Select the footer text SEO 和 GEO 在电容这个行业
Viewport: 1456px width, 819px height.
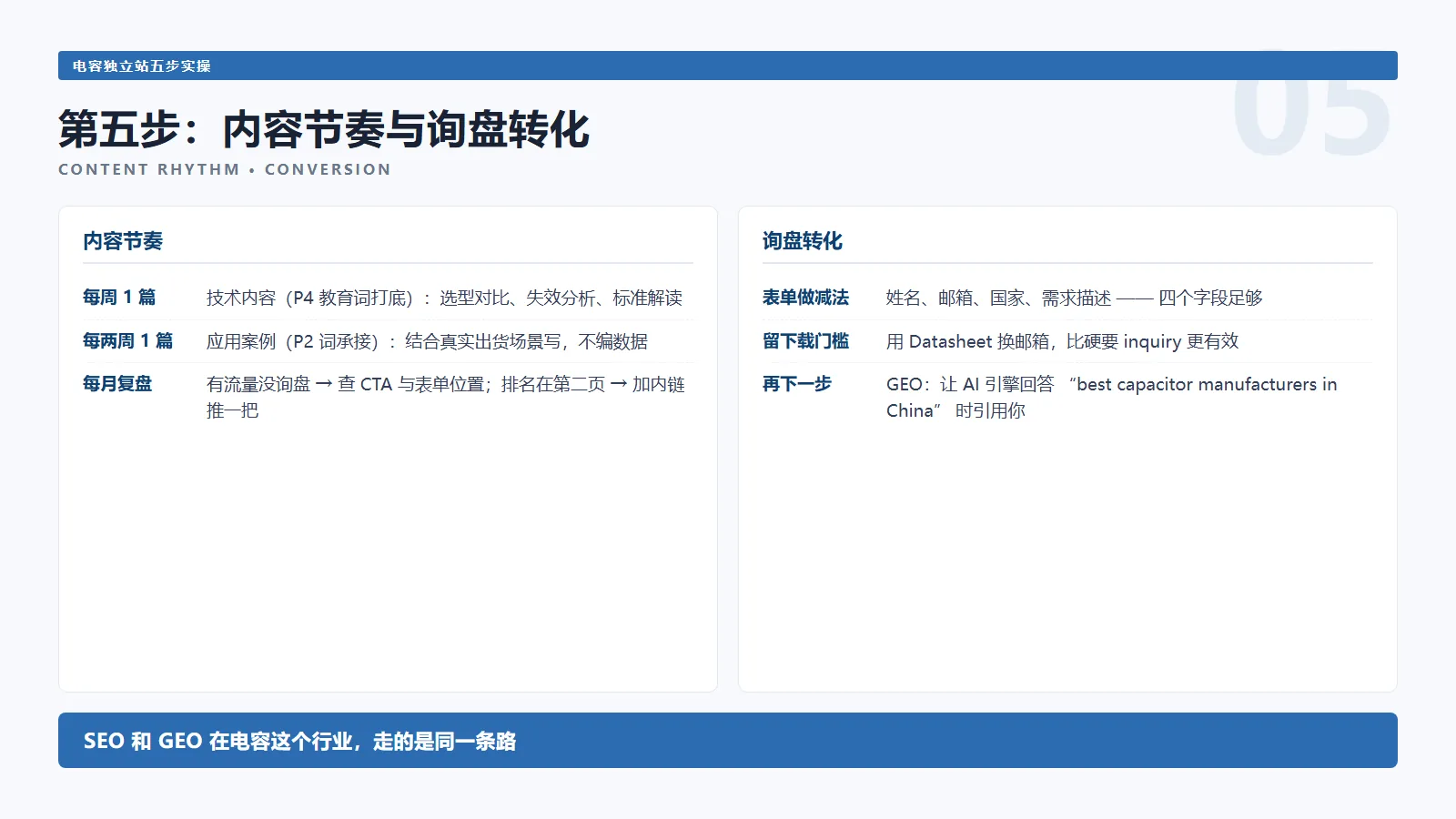(x=300, y=741)
